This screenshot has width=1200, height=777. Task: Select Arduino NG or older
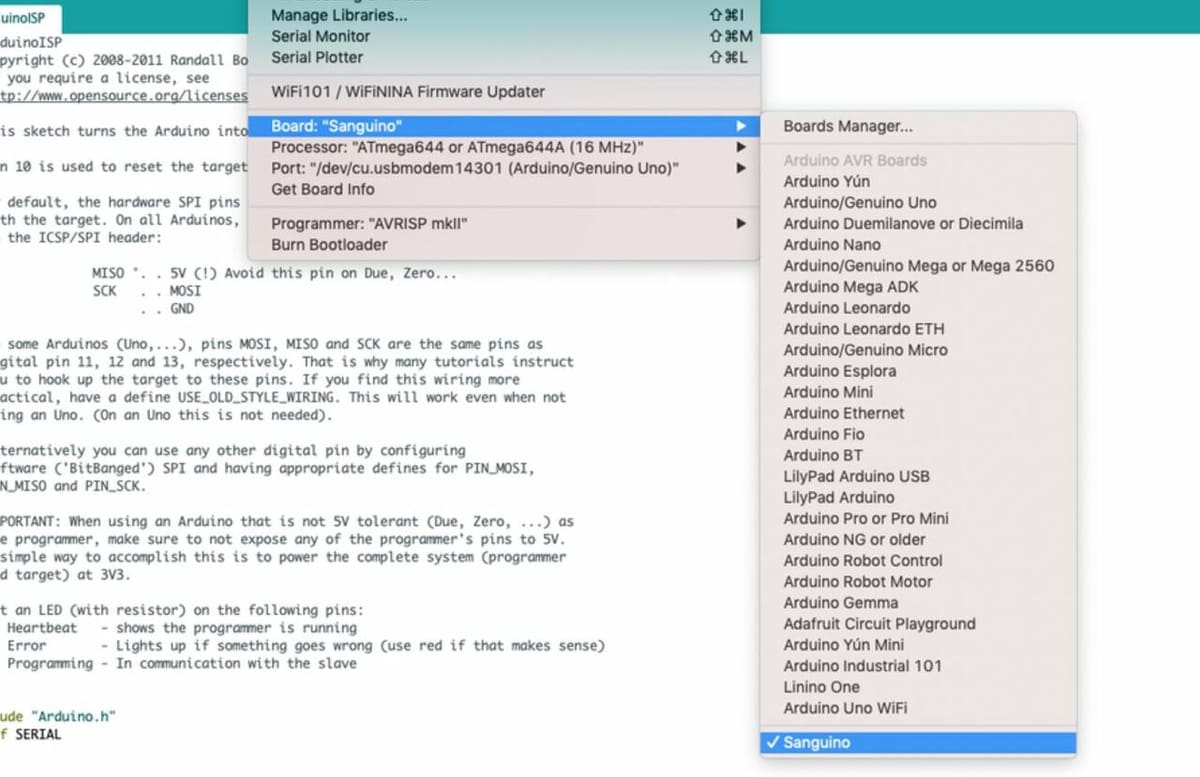[918, 538]
